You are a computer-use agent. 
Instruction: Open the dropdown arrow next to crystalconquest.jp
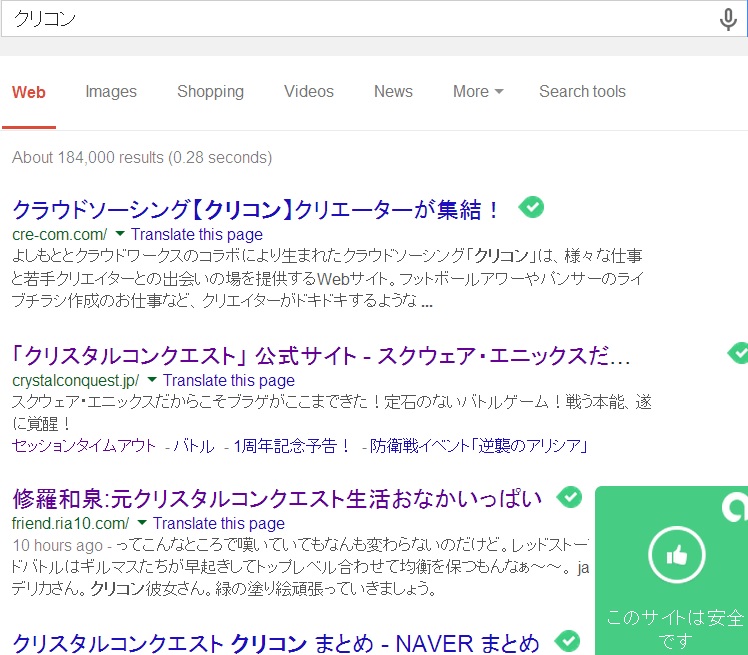tap(152, 380)
